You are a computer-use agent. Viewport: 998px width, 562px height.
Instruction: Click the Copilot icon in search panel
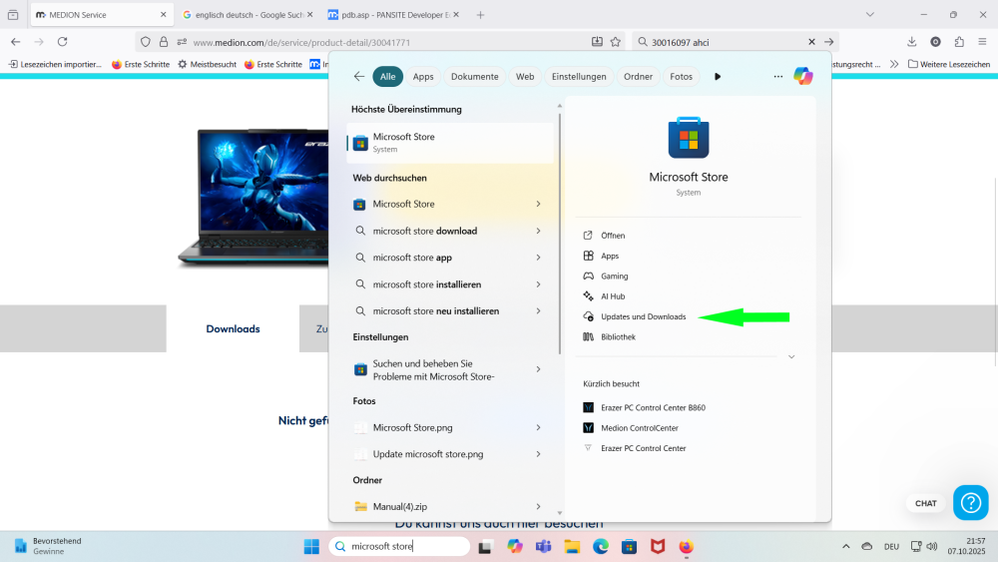pyautogui.click(x=803, y=76)
